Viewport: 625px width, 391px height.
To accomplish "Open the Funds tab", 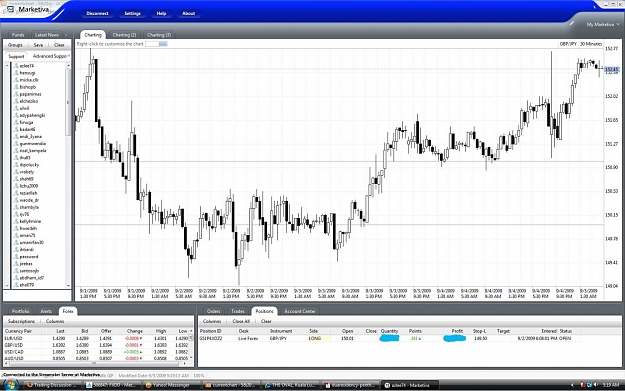I will point(18,35).
